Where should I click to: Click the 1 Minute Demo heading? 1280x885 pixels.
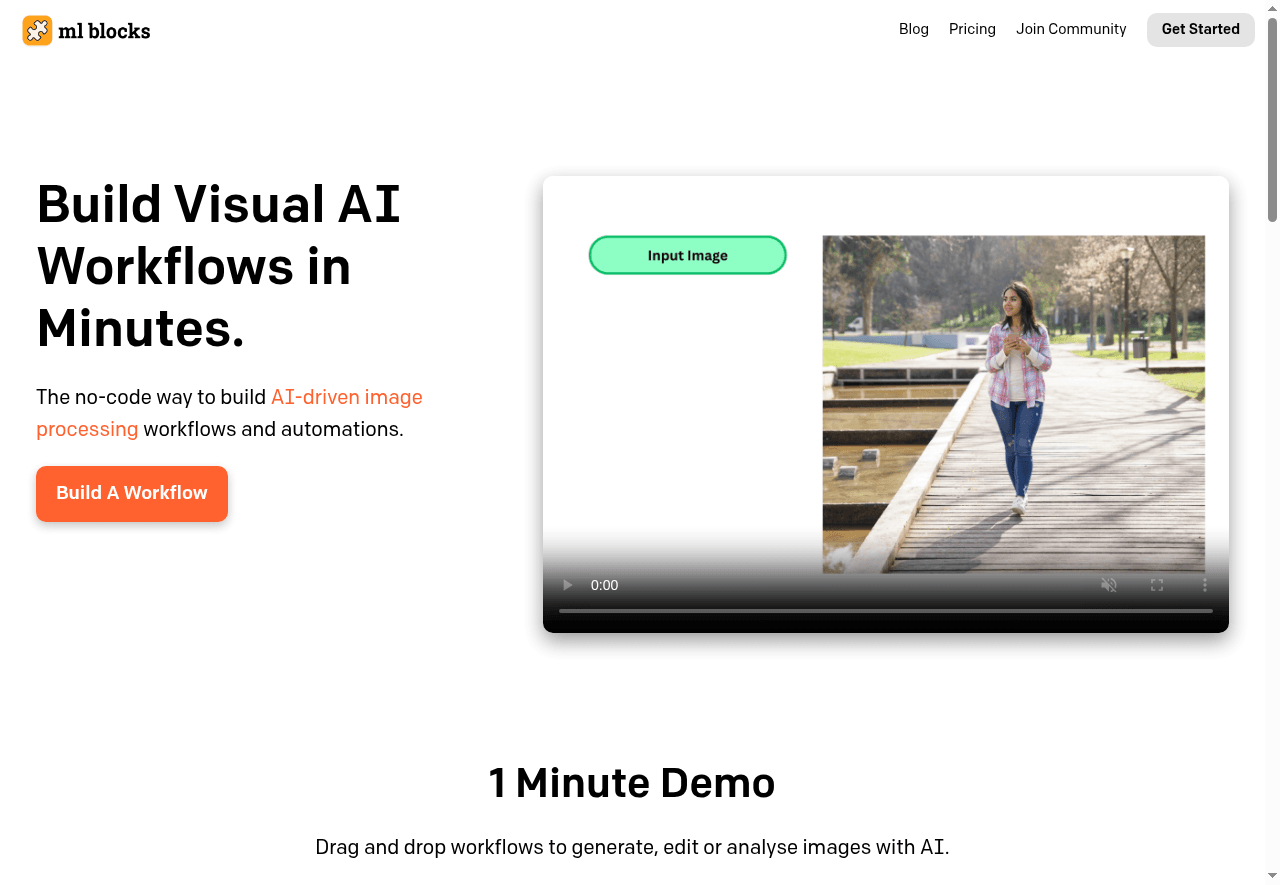(631, 783)
